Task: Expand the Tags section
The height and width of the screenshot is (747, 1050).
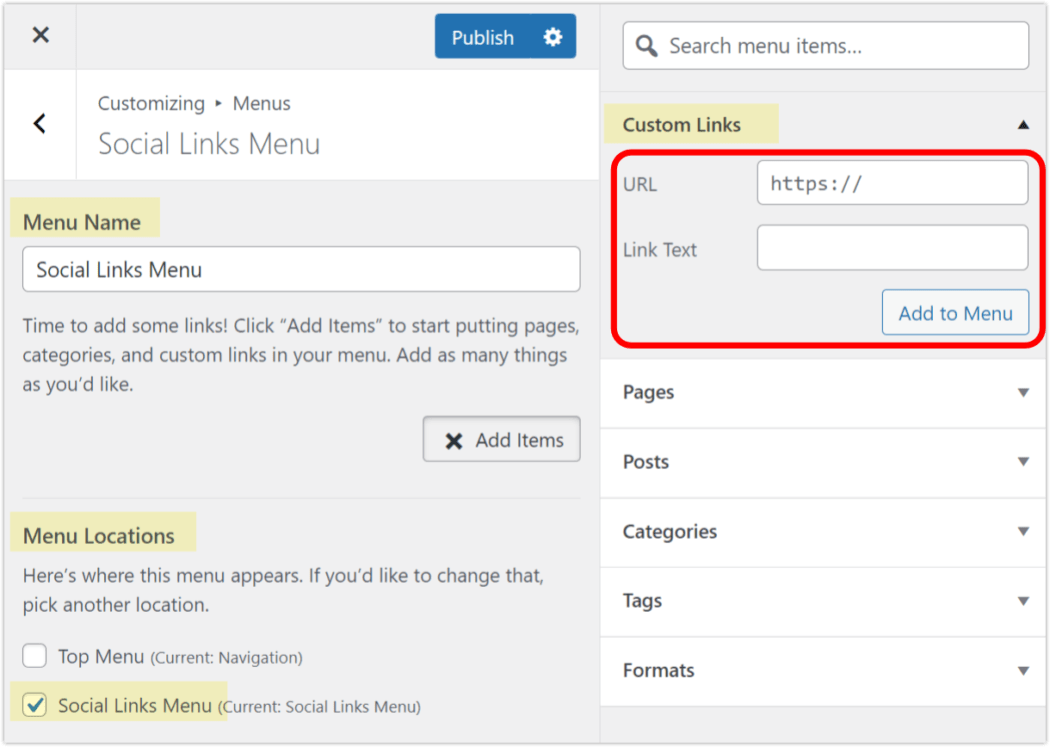Action: 823,601
